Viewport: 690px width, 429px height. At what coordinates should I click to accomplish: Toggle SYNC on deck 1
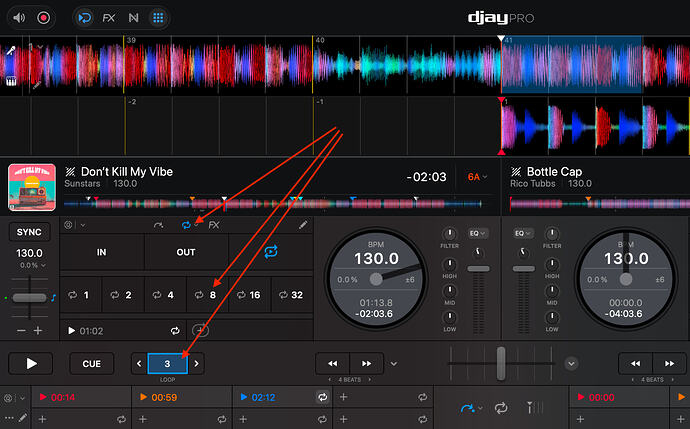[29, 232]
